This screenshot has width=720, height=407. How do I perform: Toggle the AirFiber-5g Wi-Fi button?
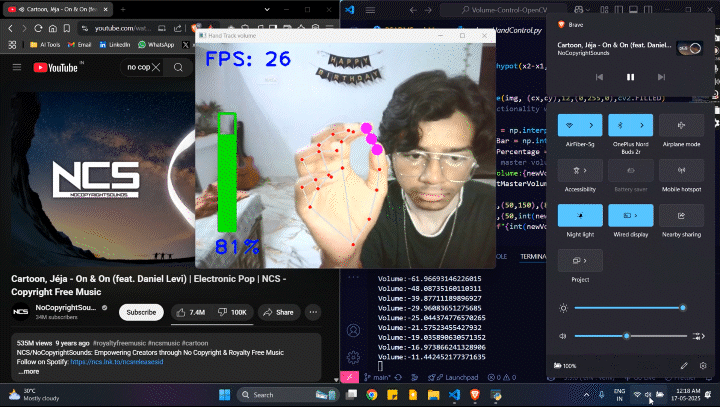[x=569, y=125]
